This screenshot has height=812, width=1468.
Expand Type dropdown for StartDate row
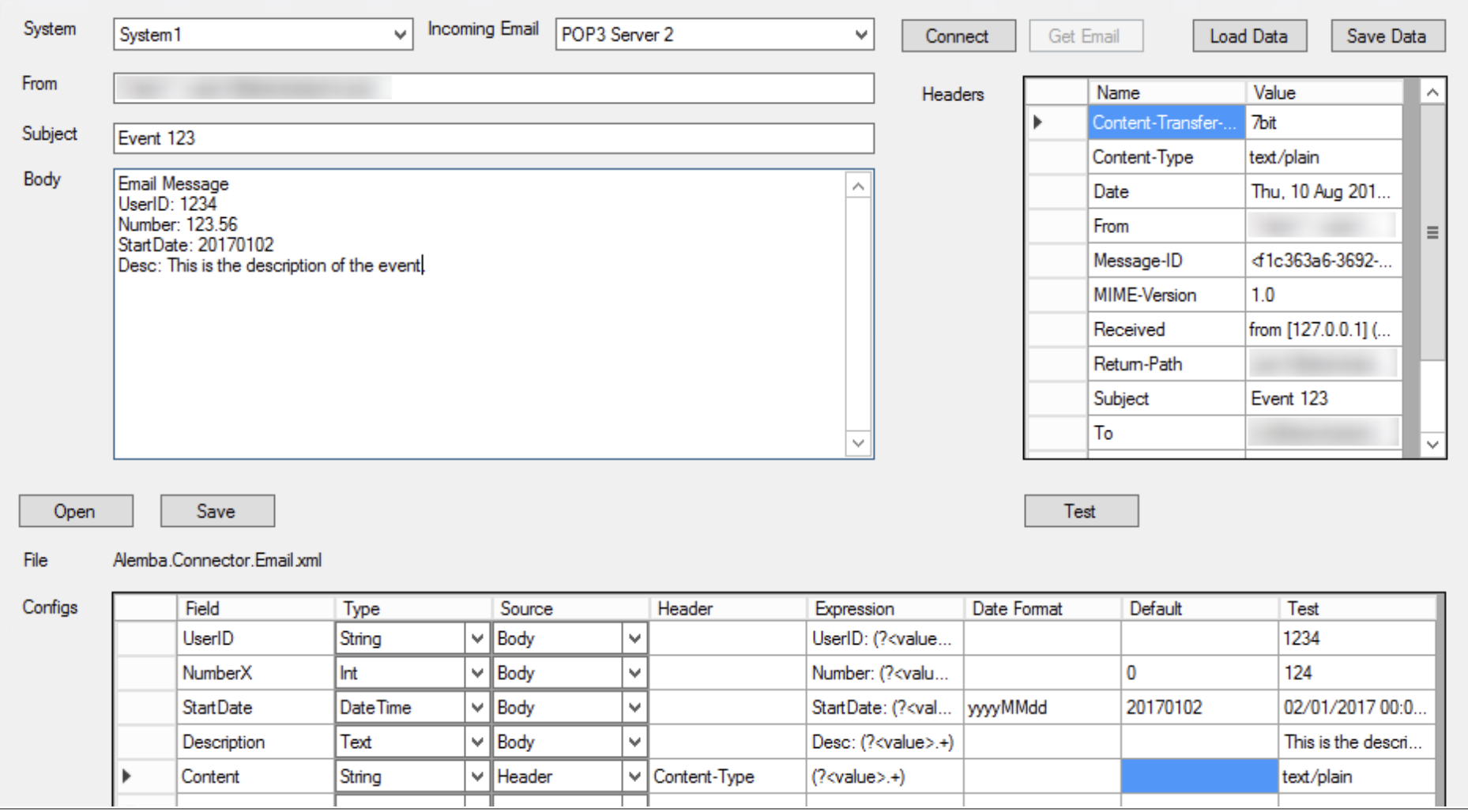476,708
